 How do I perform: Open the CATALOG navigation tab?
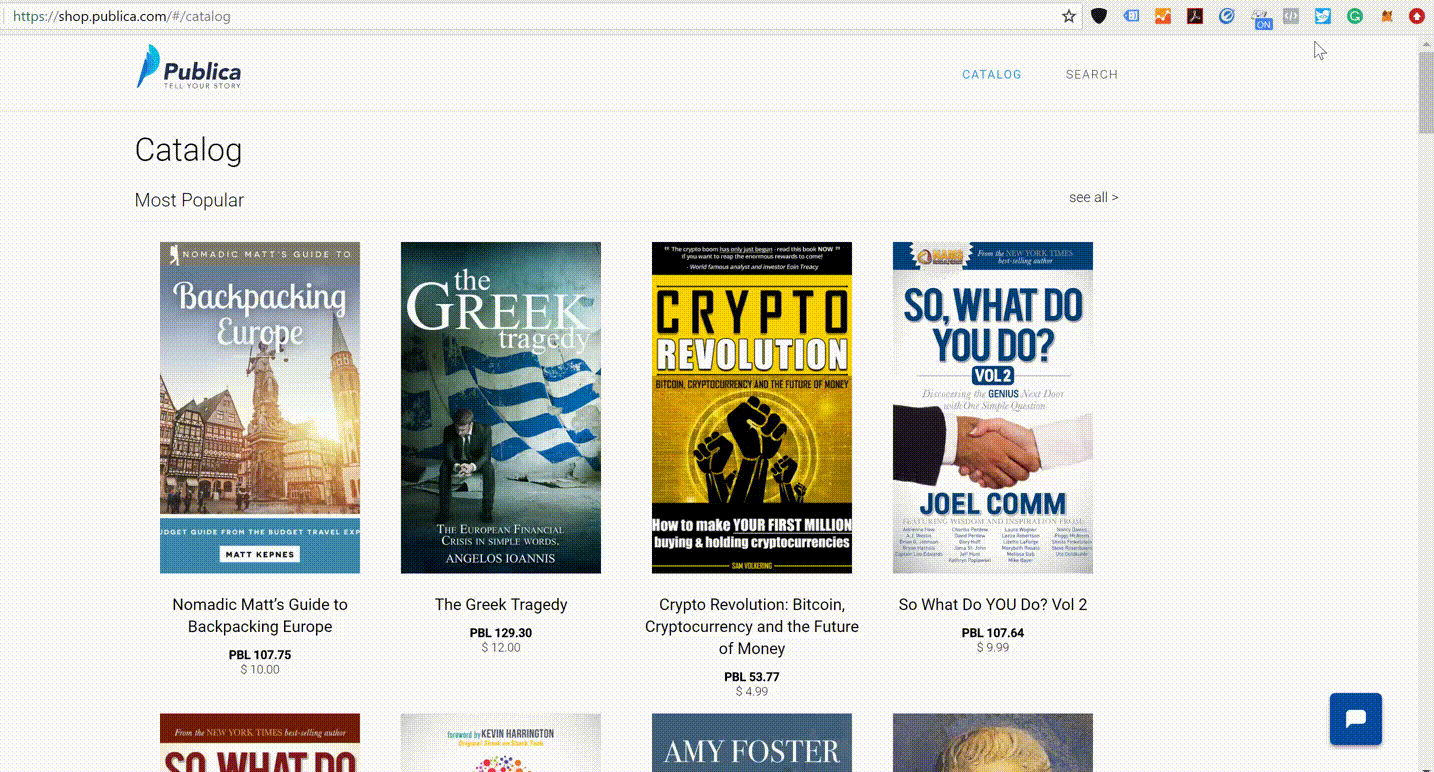pos(992,74)
